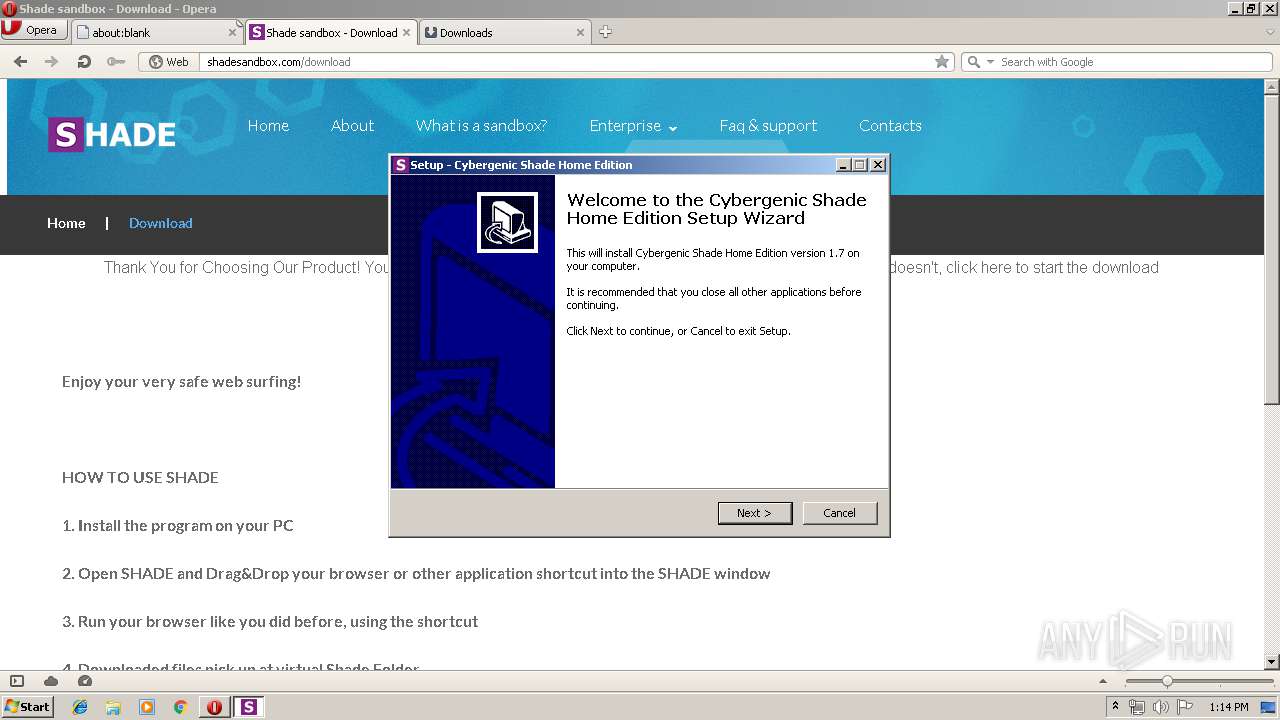The height and width of the screenshot is (720, 1280).
Task: Close the Shade sandbox - Download tab
Action: [x=406, y=32]
